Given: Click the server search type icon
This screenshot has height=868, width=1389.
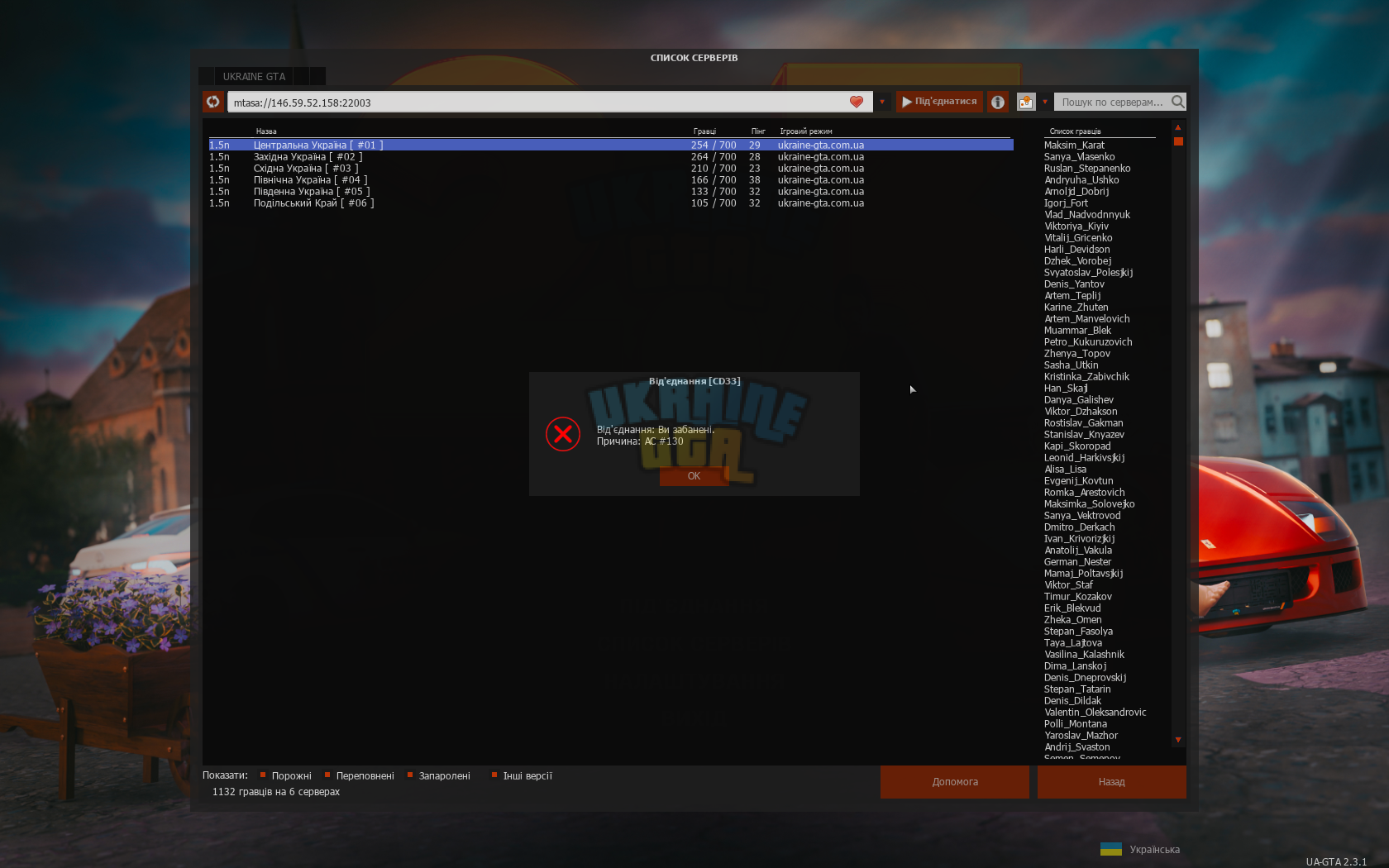Looking at the screenshot, I should pyautogui.click(x=1026, y=102).
